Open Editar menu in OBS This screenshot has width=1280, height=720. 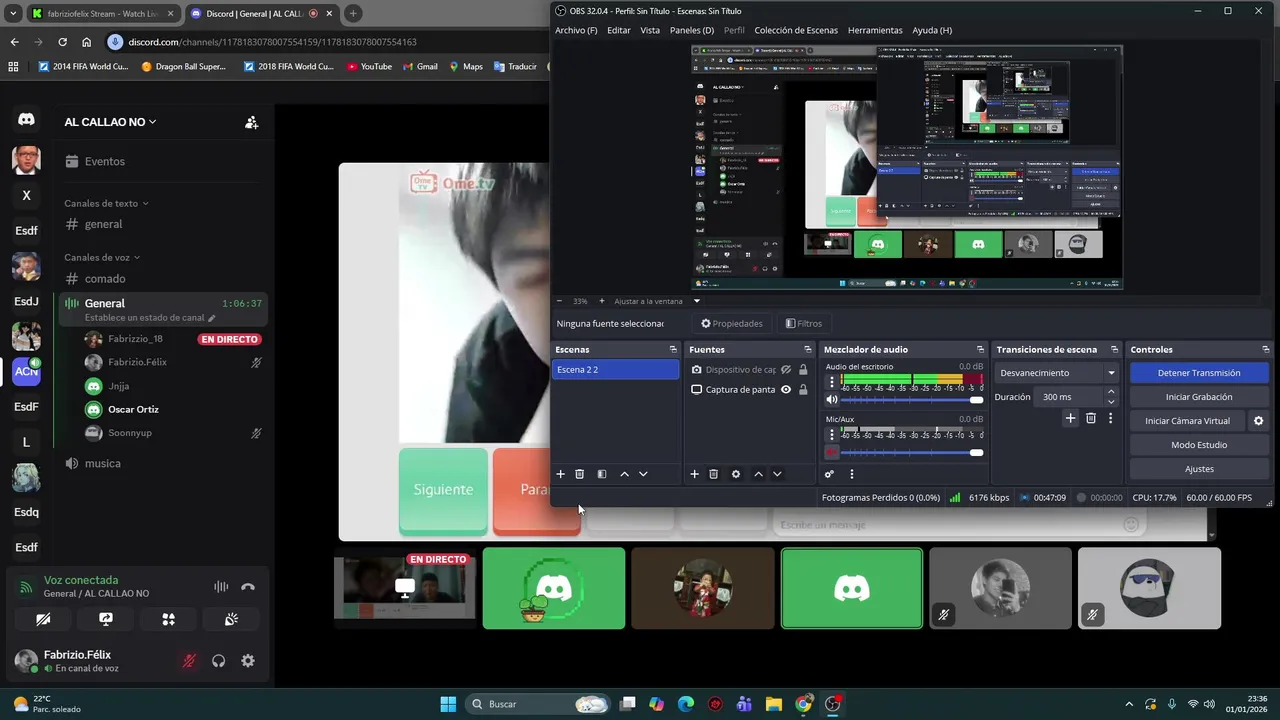coord(619,30)
